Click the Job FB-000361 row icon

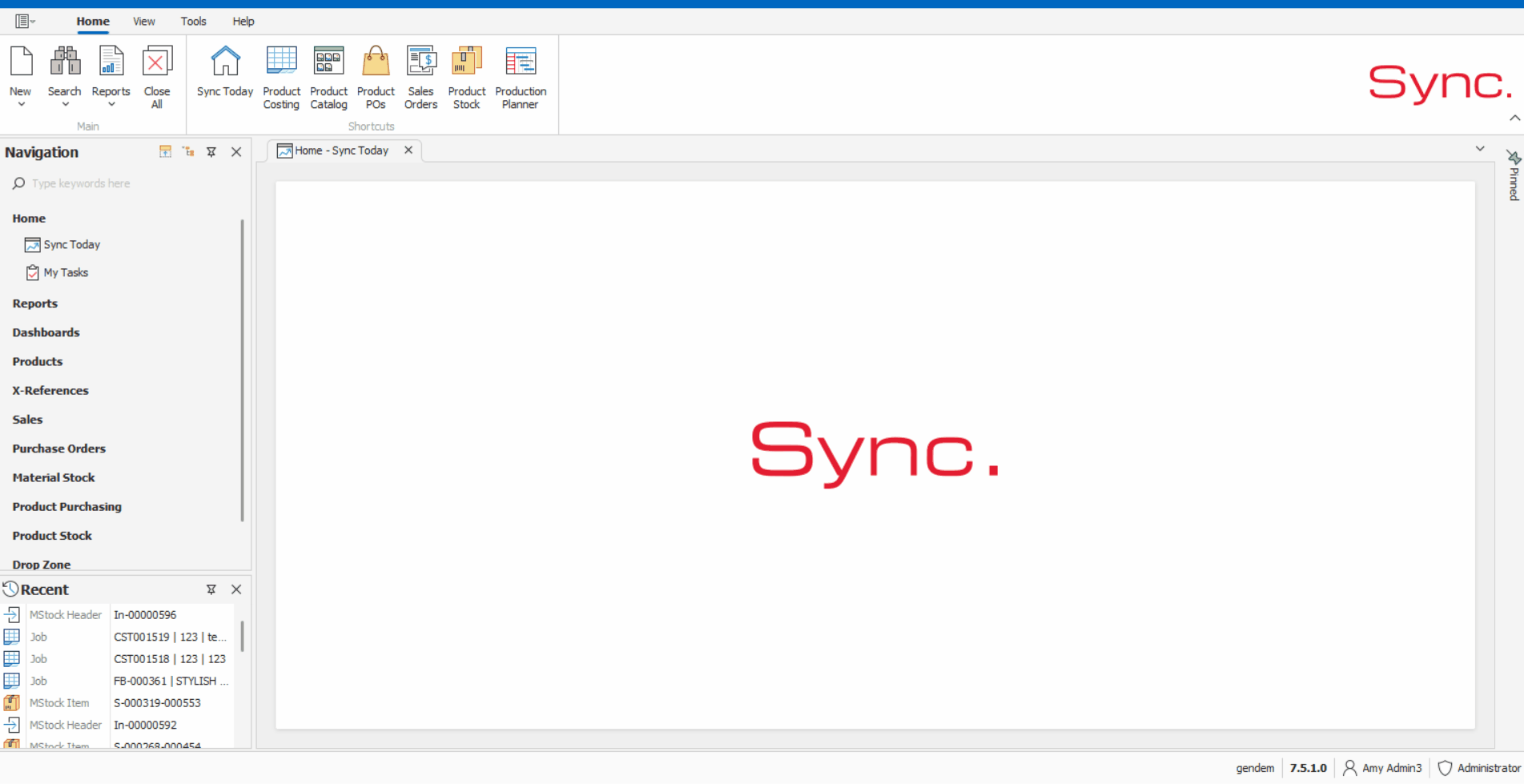12,681
